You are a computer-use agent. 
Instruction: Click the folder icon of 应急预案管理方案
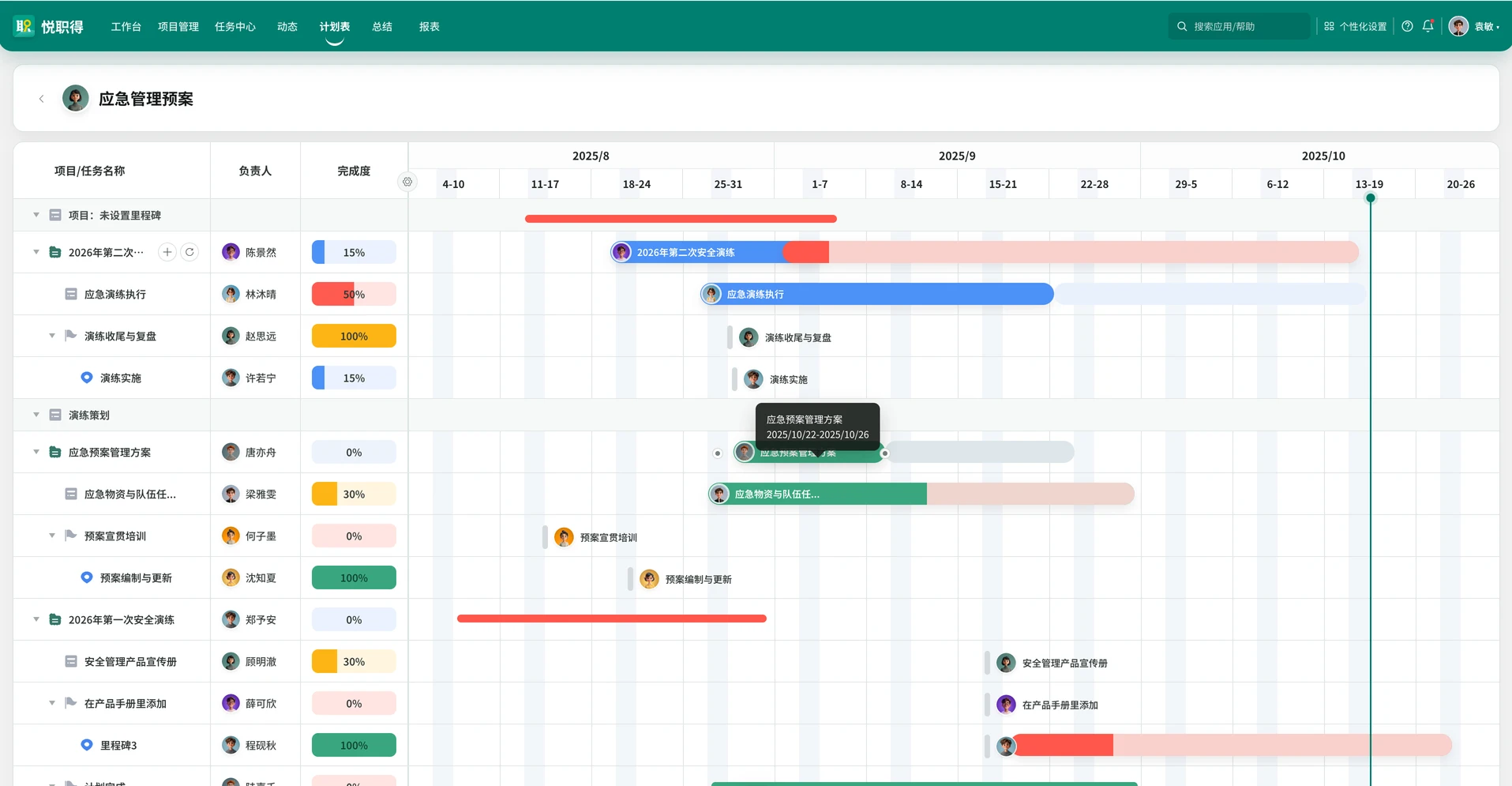55,452
